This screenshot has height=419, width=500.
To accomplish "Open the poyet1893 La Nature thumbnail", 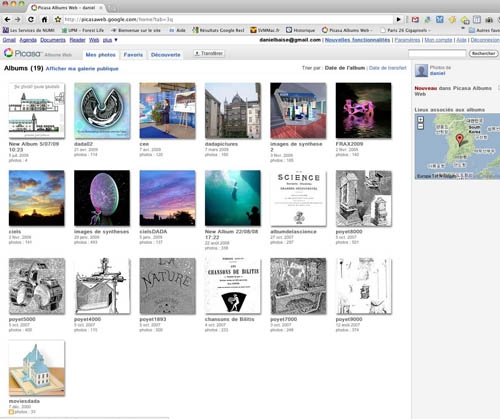I will click(x=167, y=286).
